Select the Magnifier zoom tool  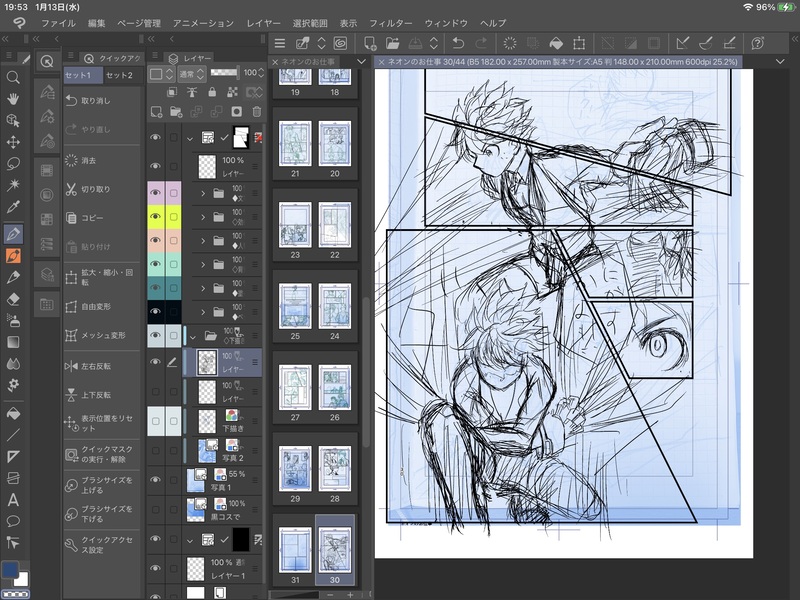click(x=13, y=77)
